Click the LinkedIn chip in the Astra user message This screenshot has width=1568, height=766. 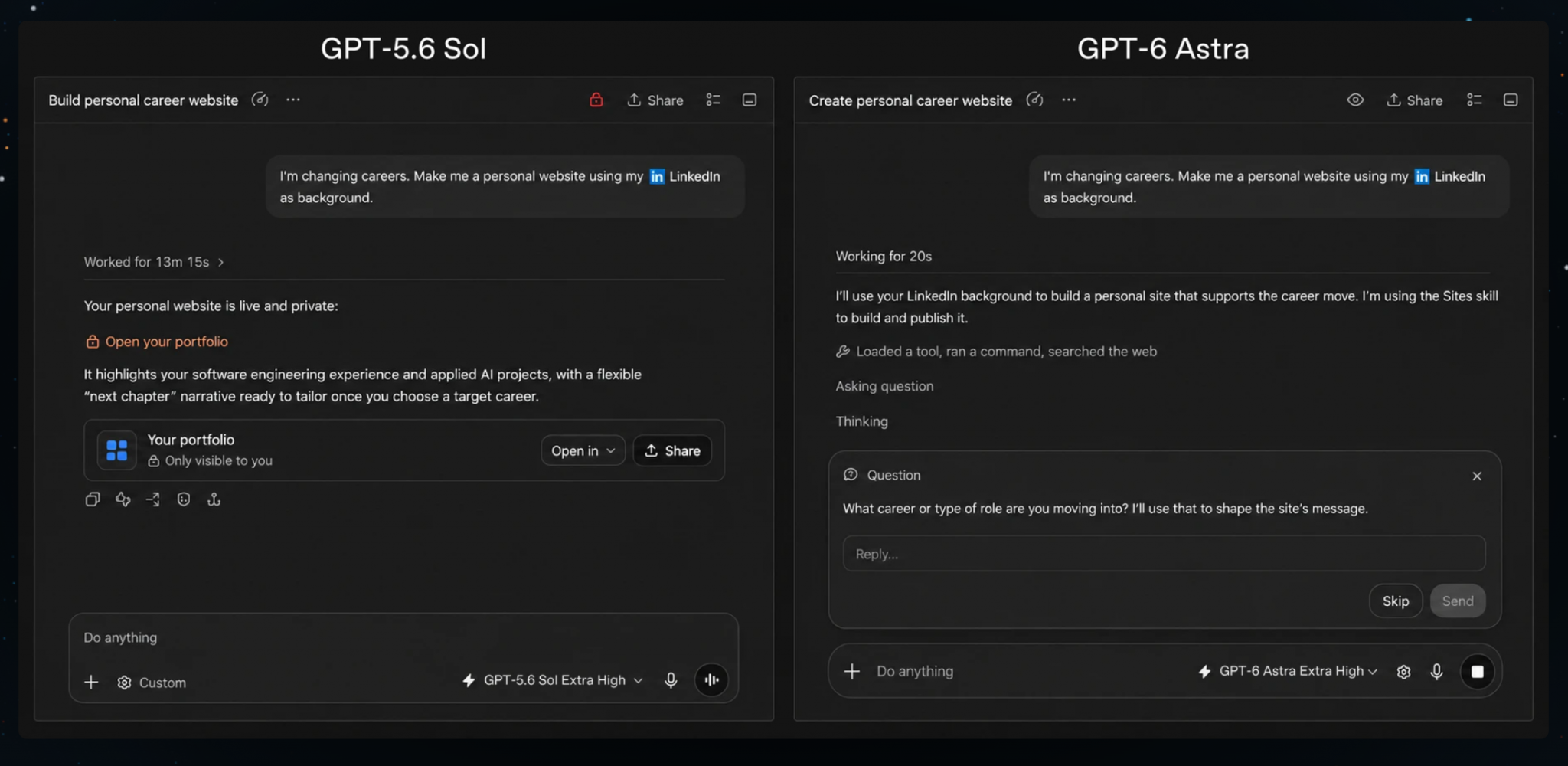coord(1450,176)
